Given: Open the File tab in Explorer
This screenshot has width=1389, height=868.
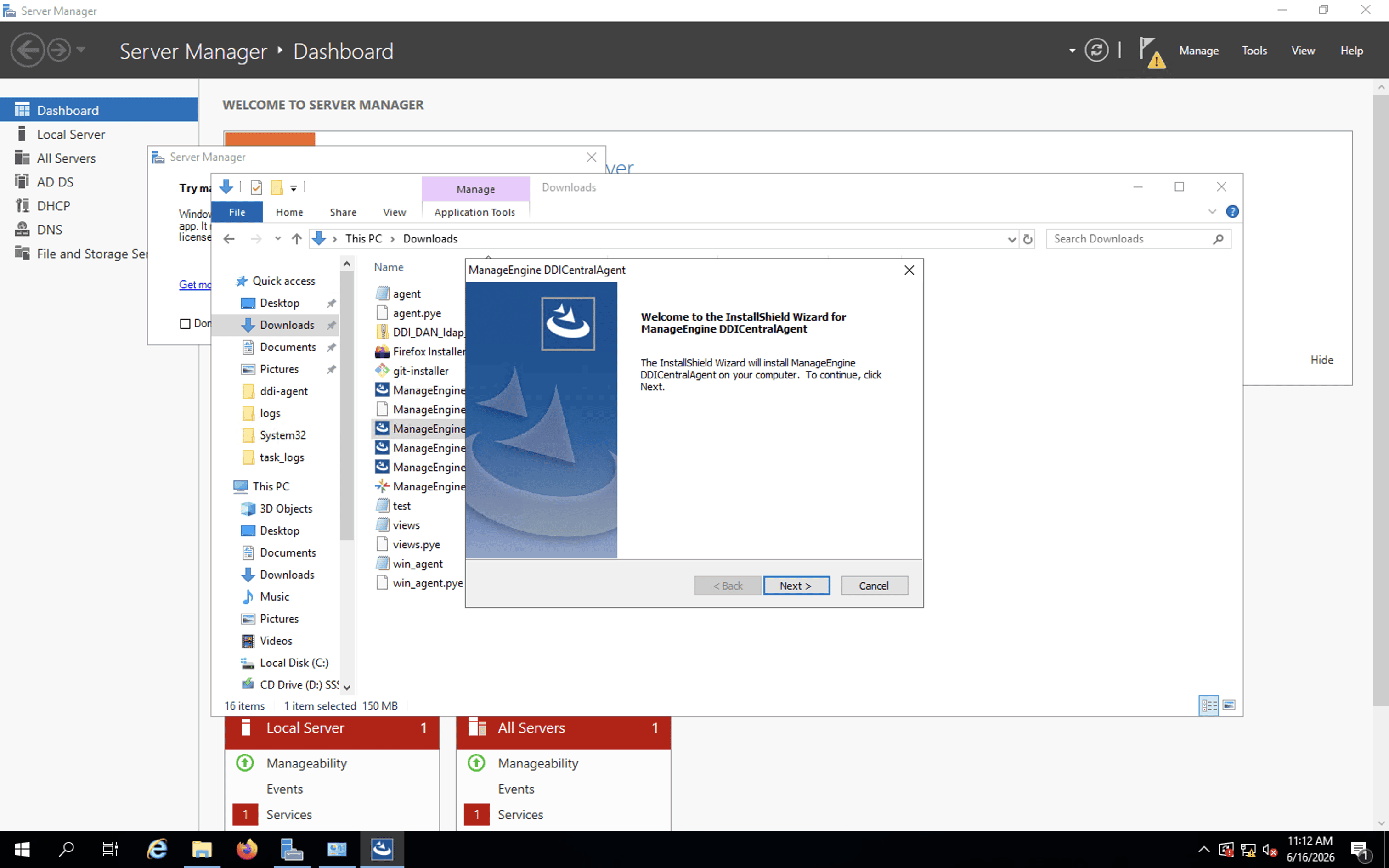Looking at the screenshot, I should tap(237, 212).
